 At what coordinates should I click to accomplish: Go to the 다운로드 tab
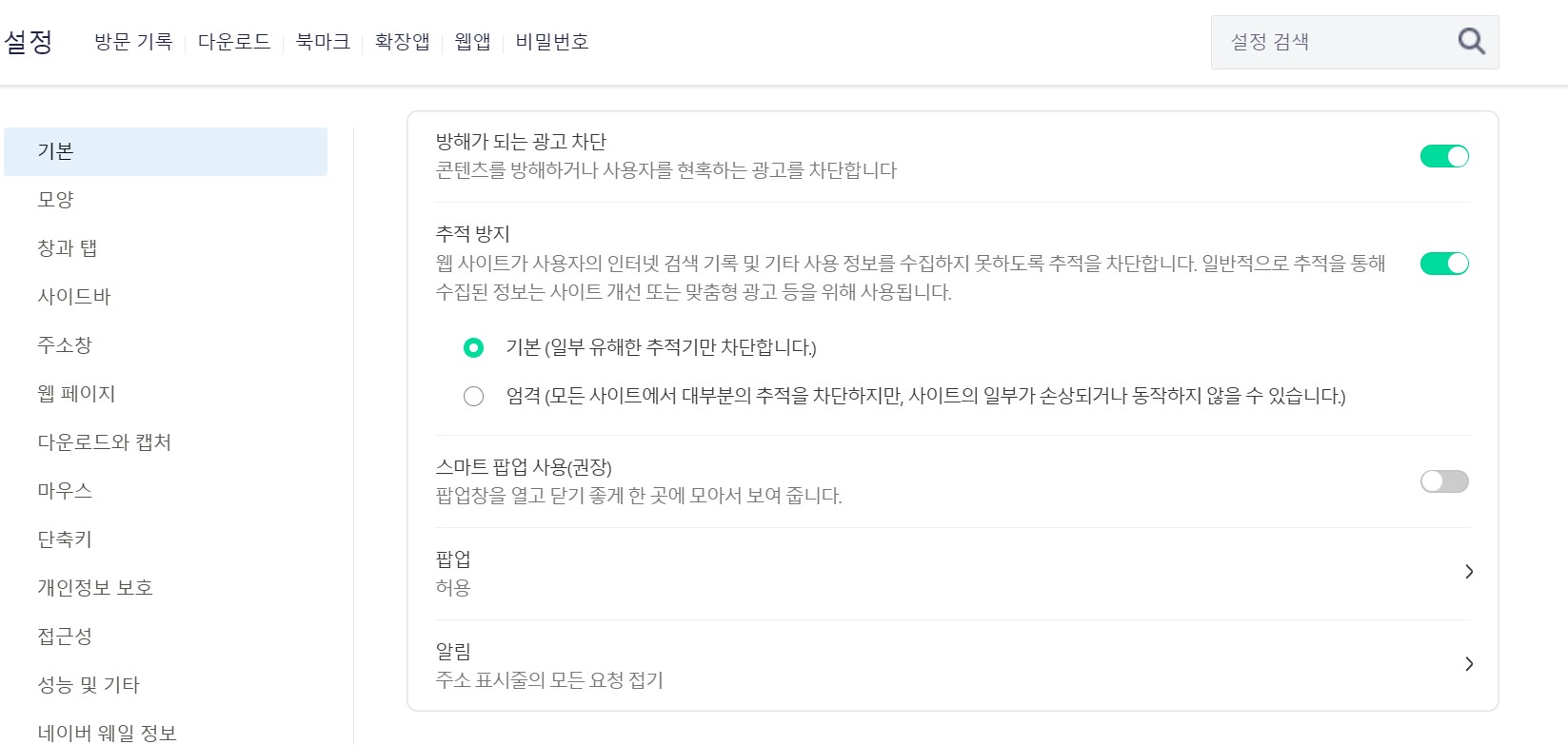click(234, 42)
